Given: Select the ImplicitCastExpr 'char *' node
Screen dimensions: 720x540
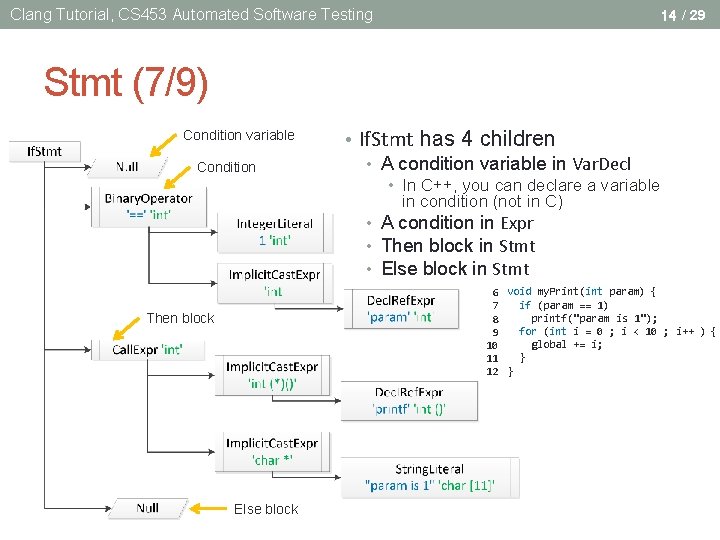Looking at the screenshot, I should point(272,452).
